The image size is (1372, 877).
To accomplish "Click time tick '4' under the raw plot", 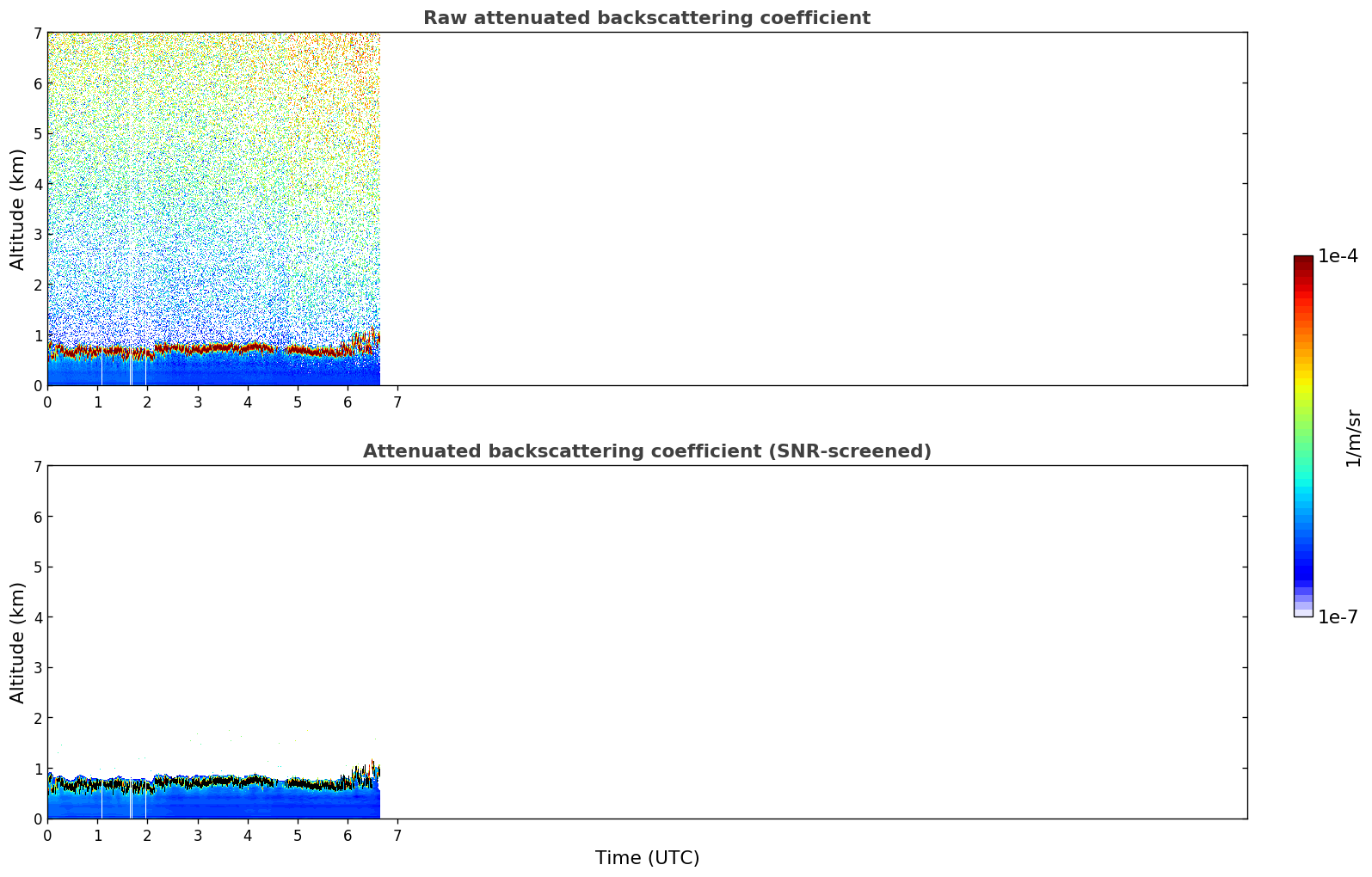I will [x=248, y=402].
